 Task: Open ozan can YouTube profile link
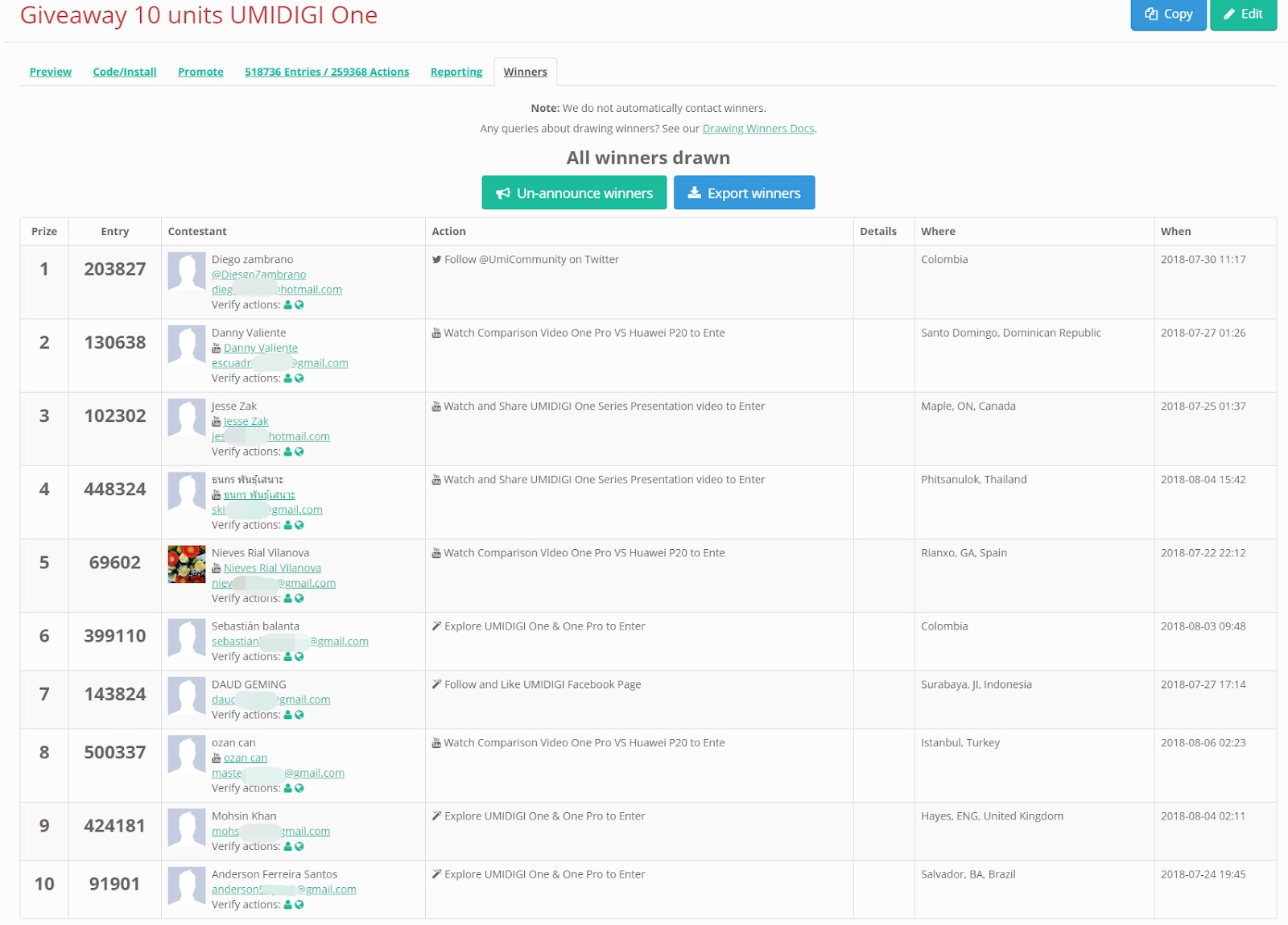246,758
